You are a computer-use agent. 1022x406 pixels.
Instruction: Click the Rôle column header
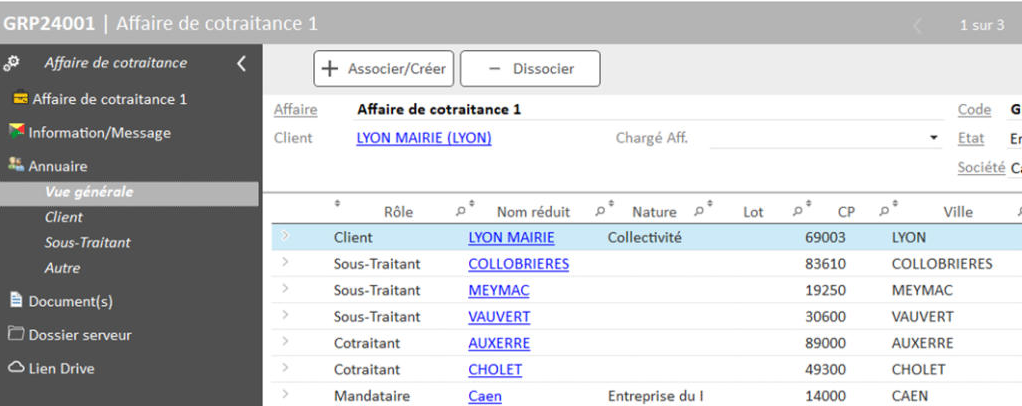pyautogui.click(x=398, y=212)
